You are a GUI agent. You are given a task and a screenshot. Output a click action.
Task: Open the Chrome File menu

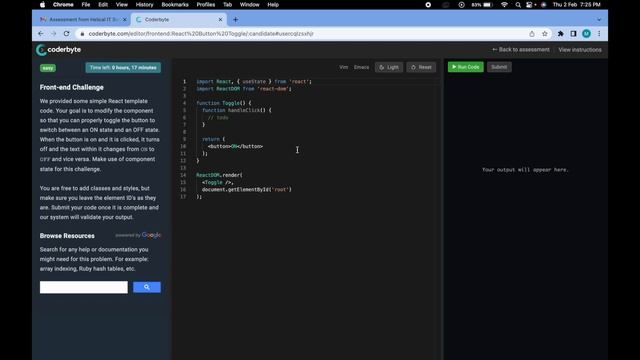86,5
